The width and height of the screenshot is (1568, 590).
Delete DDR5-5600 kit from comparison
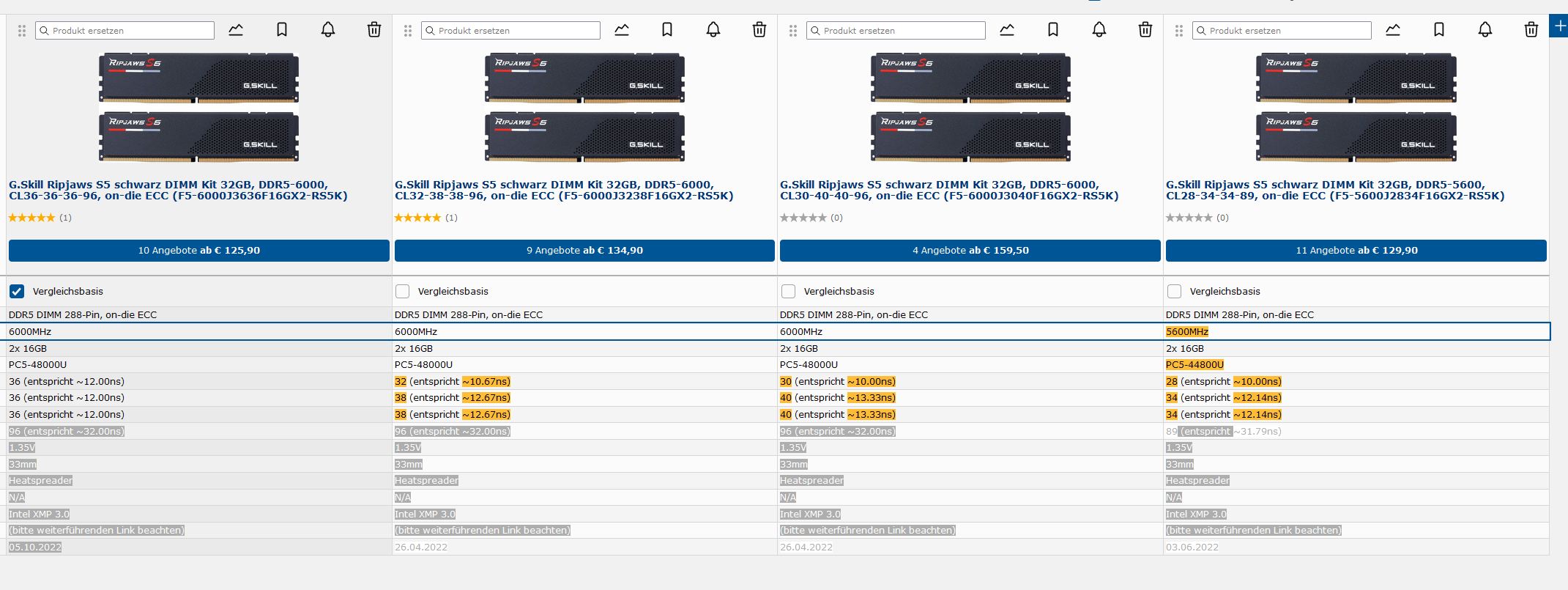tap(1531, 30)
